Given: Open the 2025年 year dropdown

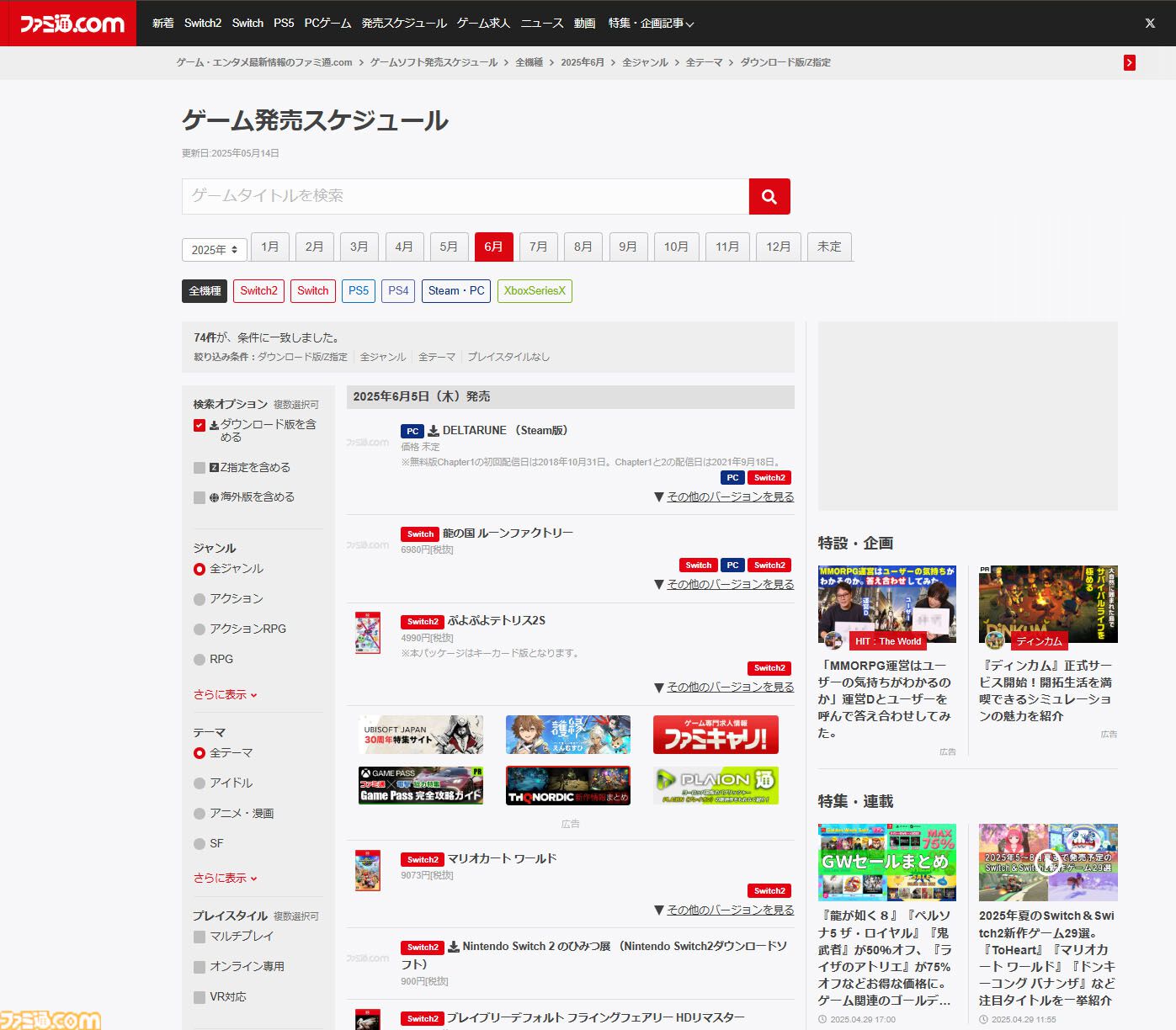Looking at the screenshot, I should click(x=215, y=249).
